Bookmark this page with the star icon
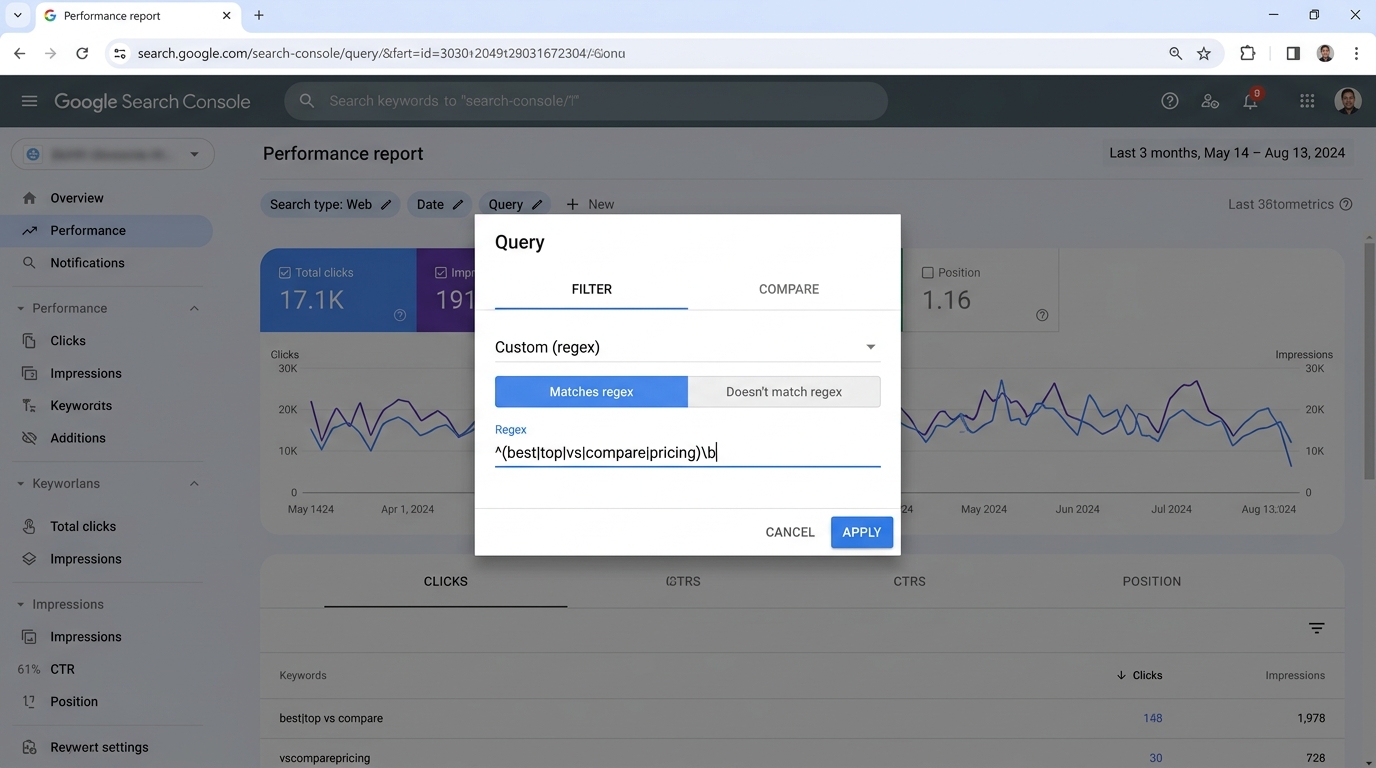Screen dimensions: 1376x768 1204,53
